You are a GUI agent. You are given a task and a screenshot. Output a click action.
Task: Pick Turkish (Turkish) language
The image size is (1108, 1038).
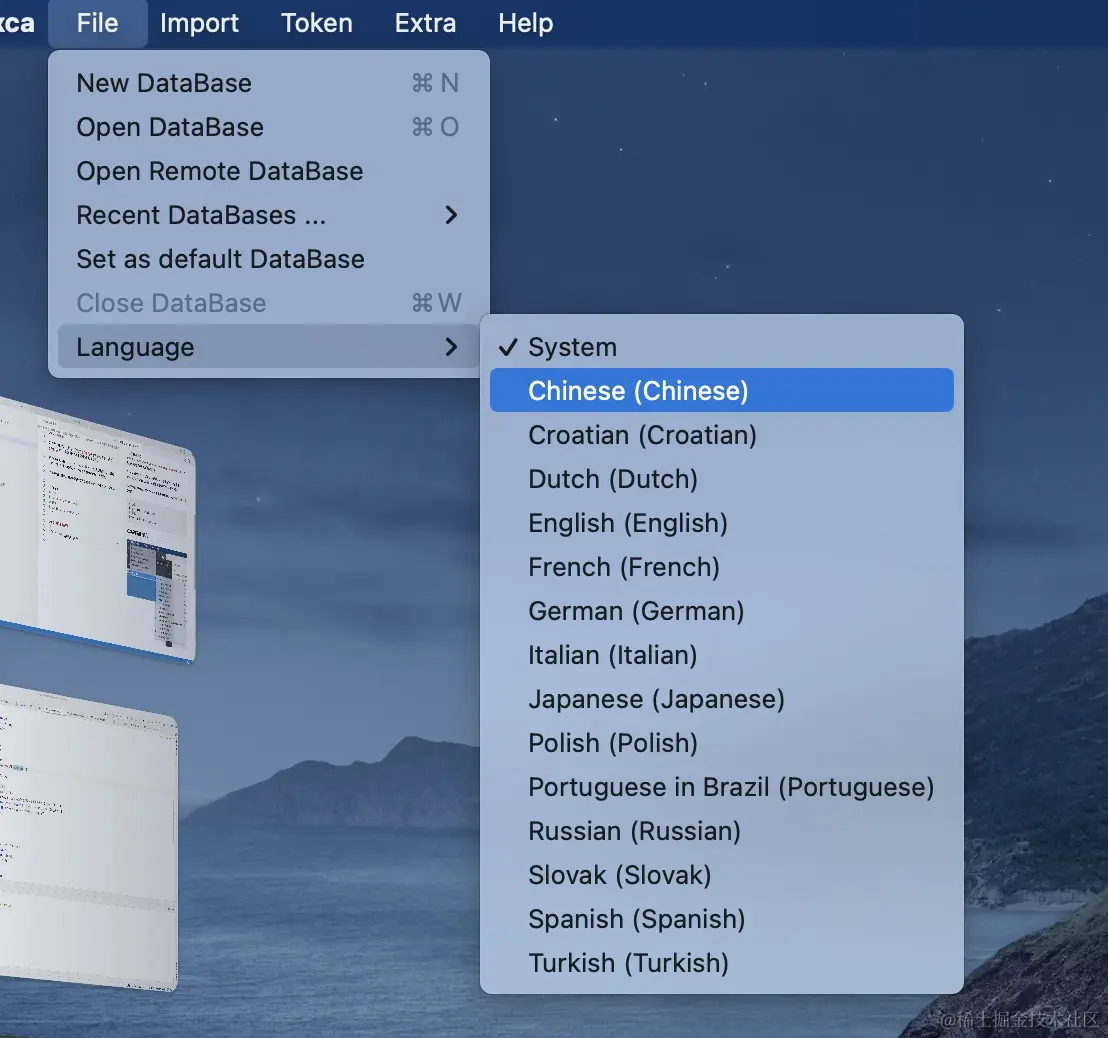click(721, 963)
